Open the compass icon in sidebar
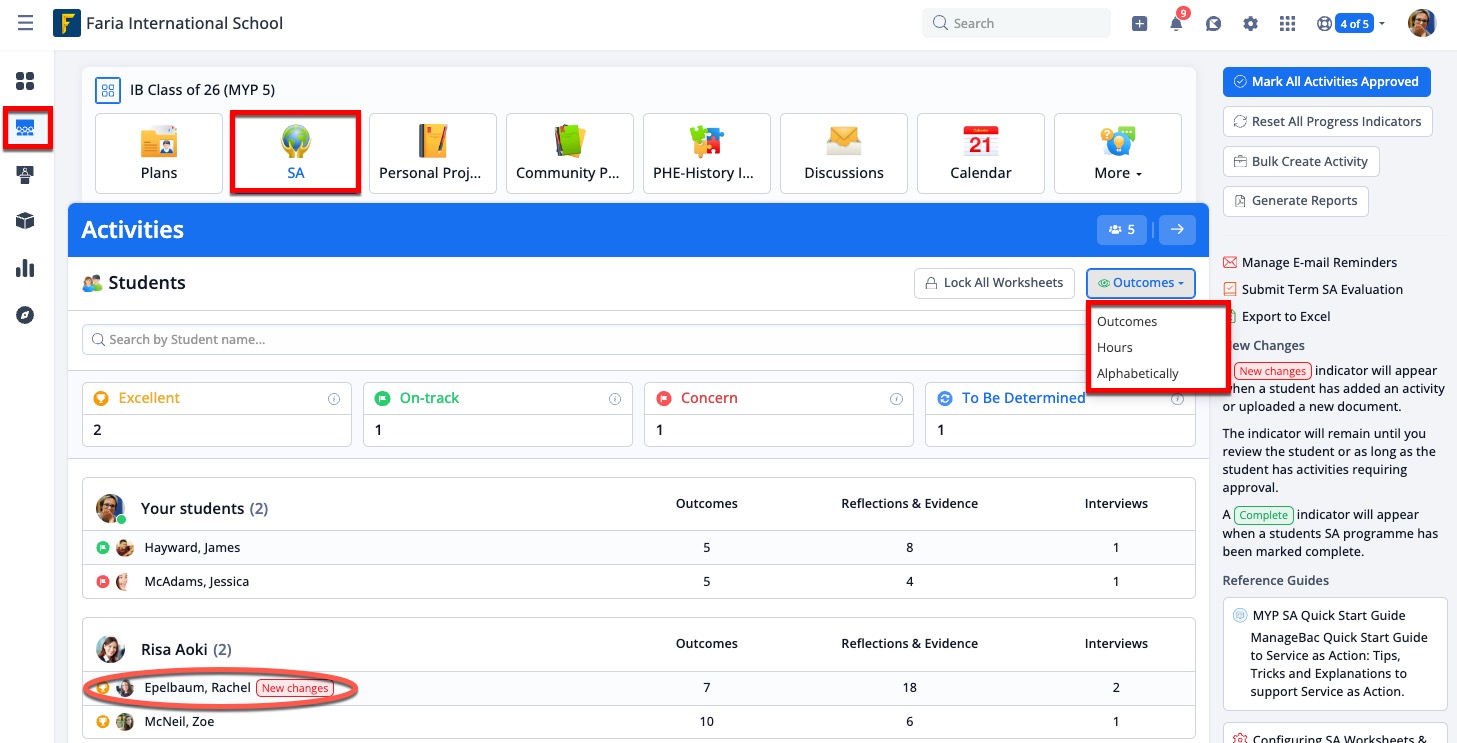 point(25,315)
